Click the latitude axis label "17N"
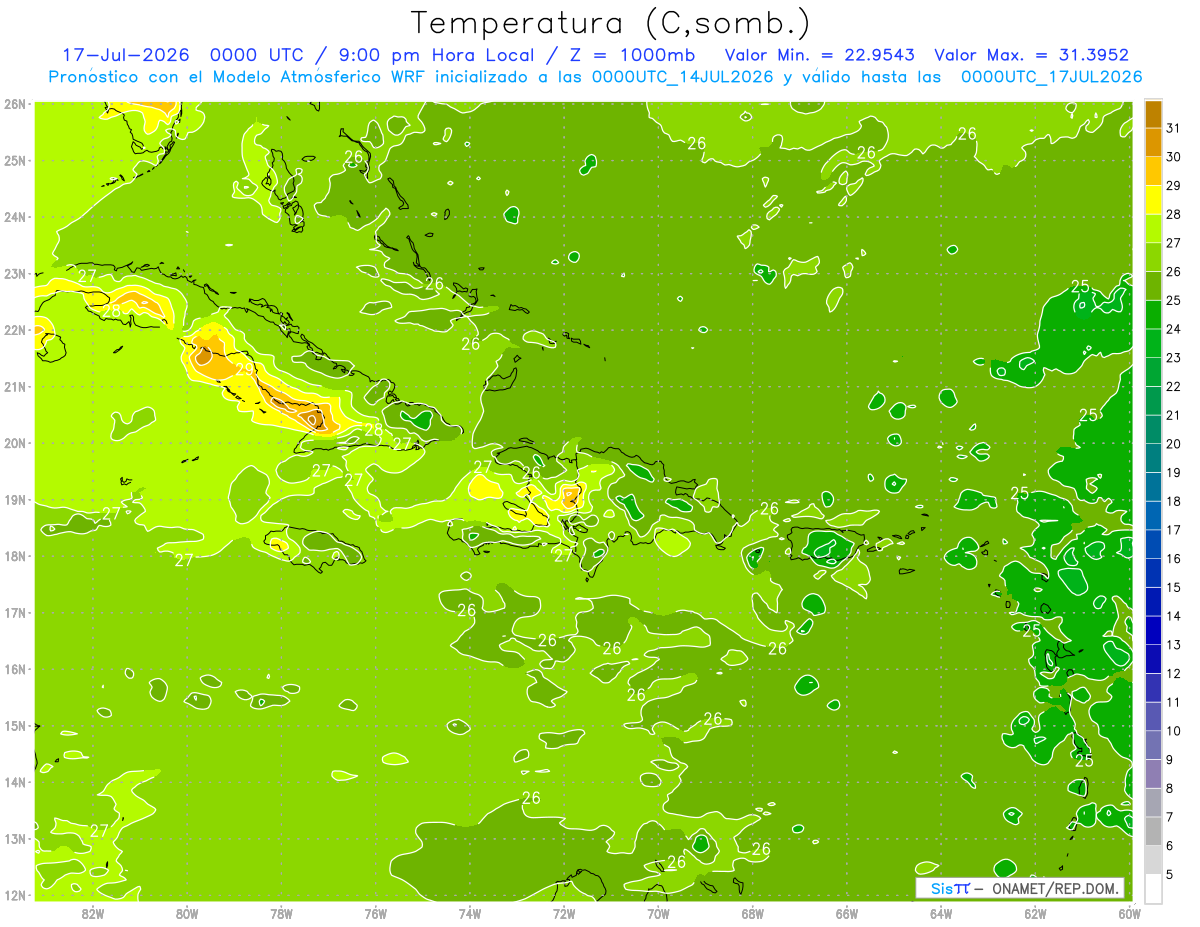This screenshot has width=1200, height=927. [15, 613]
